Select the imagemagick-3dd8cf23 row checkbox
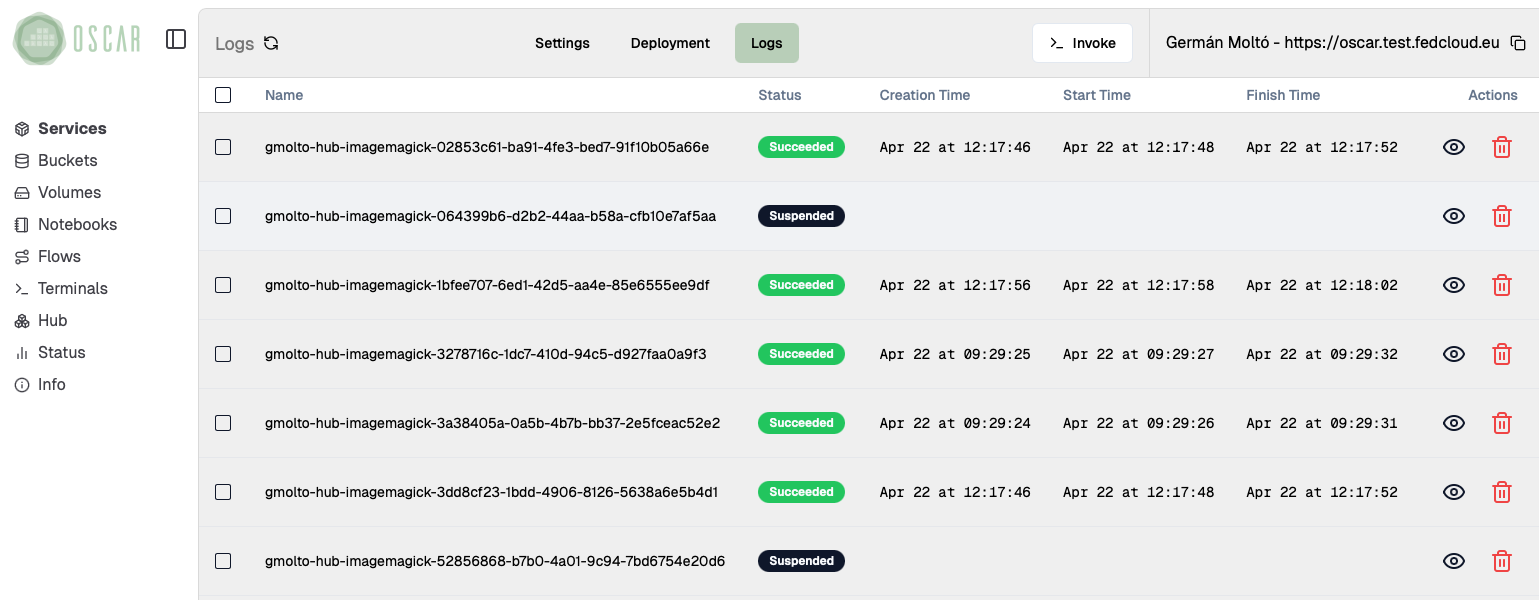This screenshot has width=1539, height=600. coord(223,492)
